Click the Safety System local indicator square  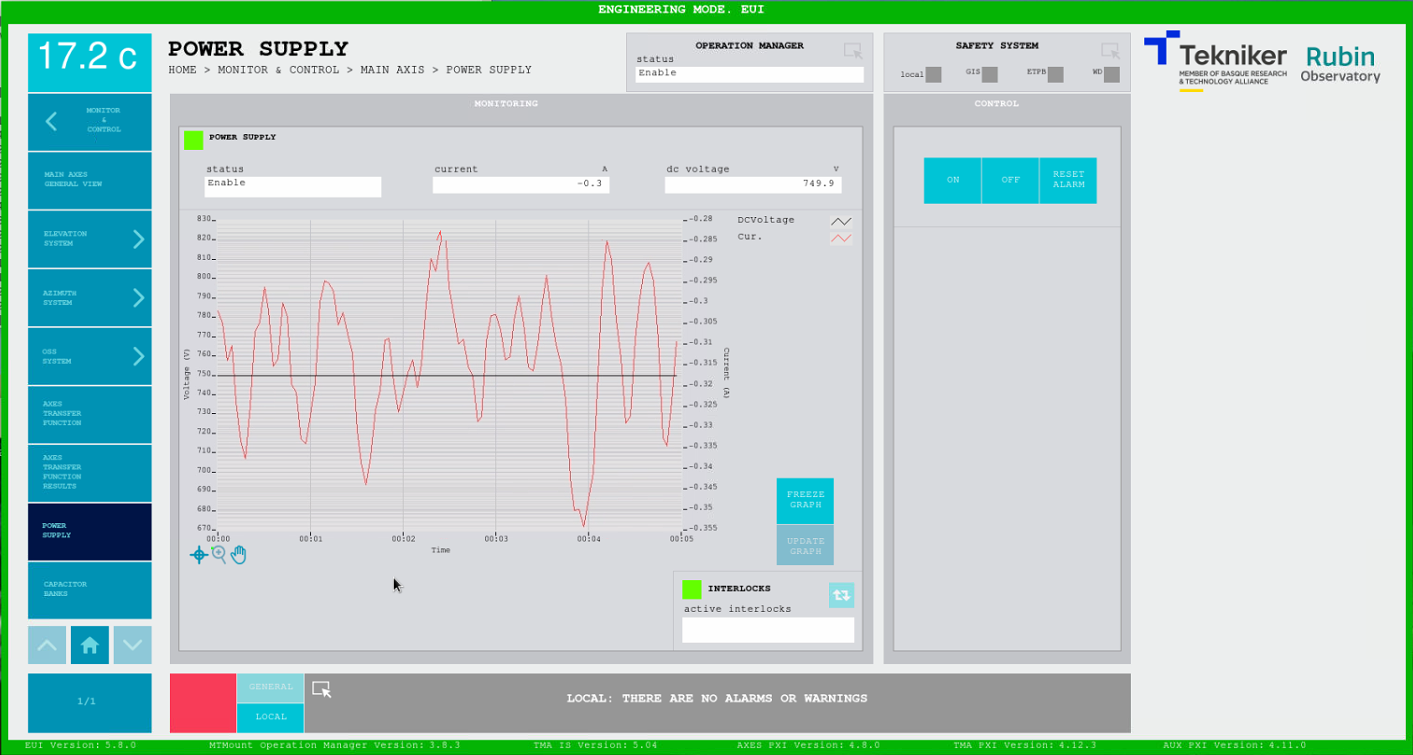pos(933,74)
